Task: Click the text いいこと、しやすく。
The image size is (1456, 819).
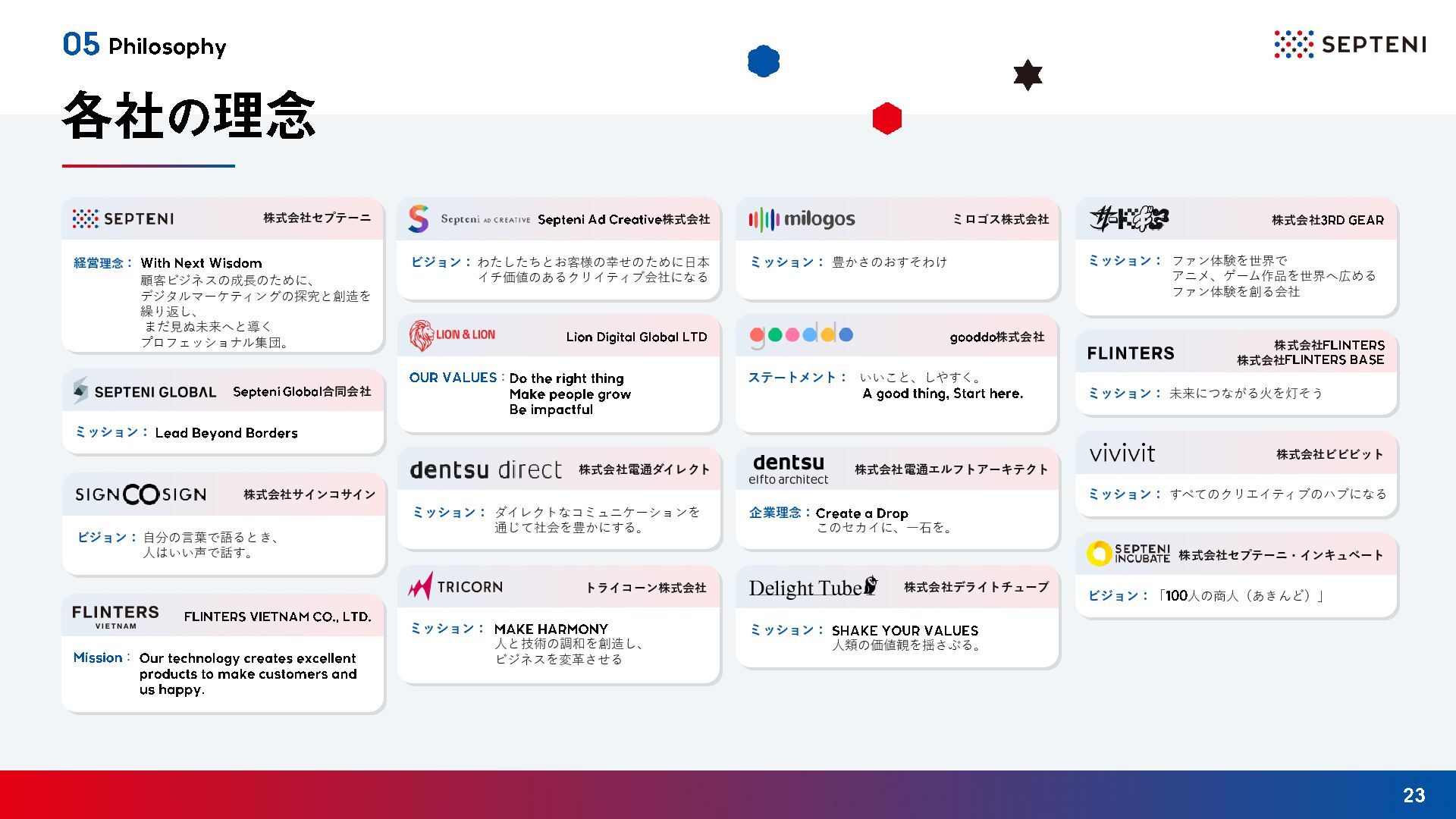Action: pos(921,378)
